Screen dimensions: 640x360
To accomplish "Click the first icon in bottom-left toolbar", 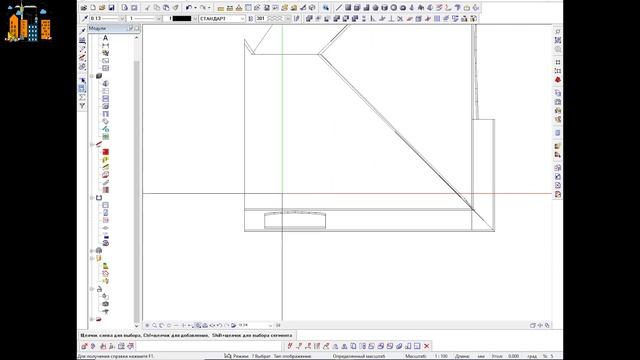I will [84, 346].
